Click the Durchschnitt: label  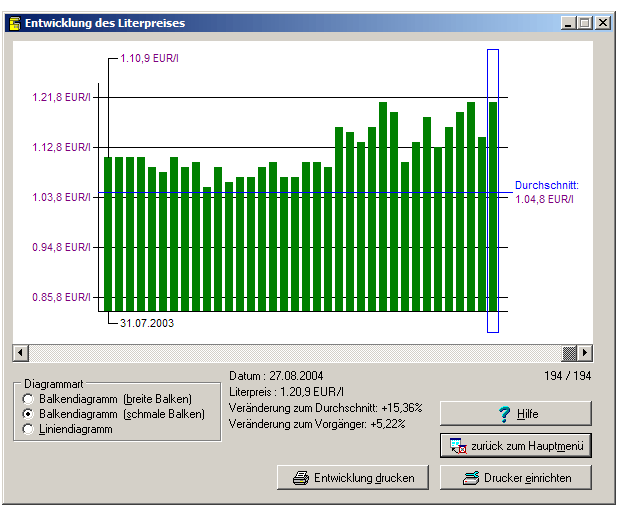pos(547,185)
